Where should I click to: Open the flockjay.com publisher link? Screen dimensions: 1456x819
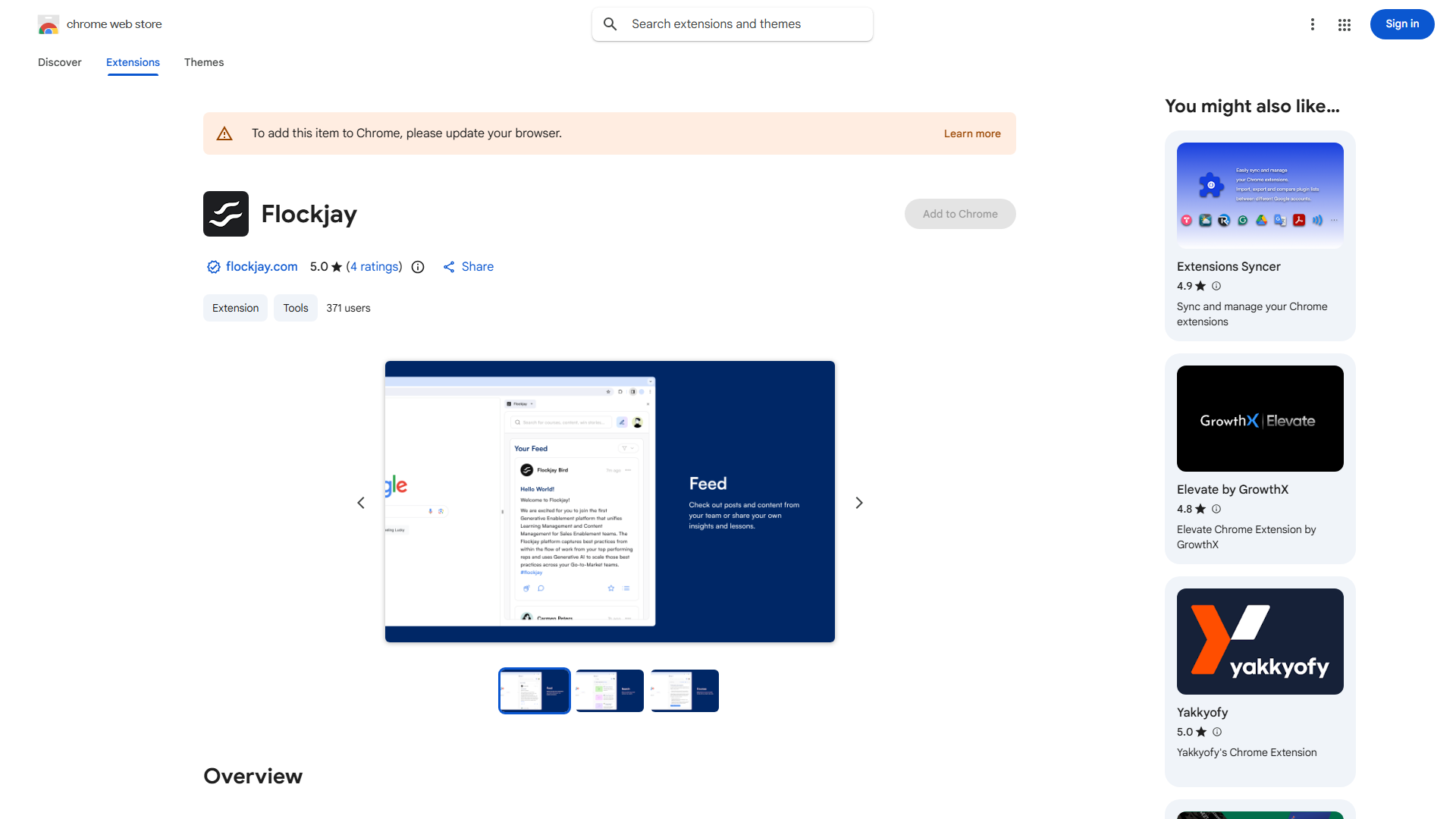(x=261, y=267)
